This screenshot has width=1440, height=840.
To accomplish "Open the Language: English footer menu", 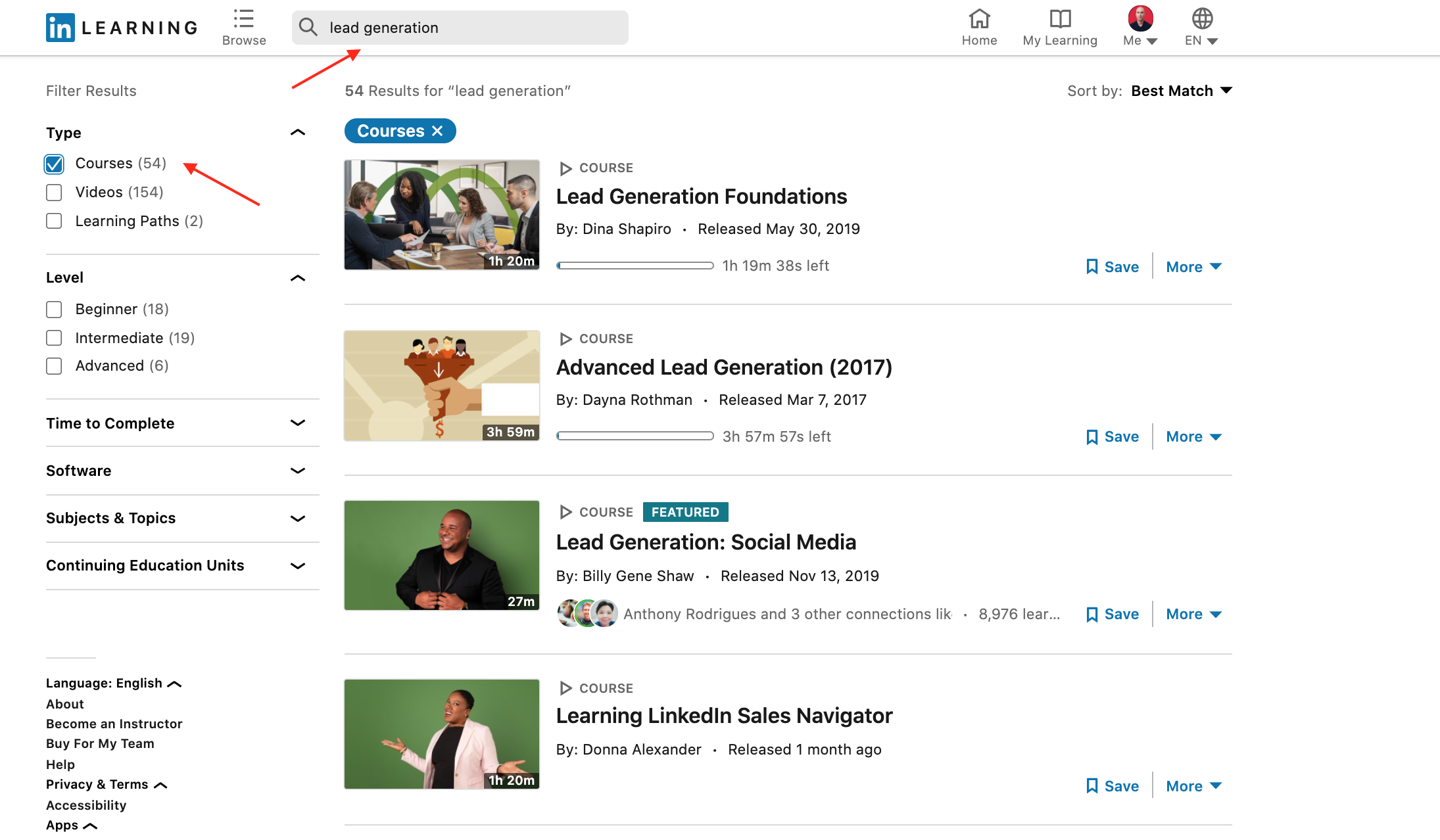I will (x=114, y=684).
